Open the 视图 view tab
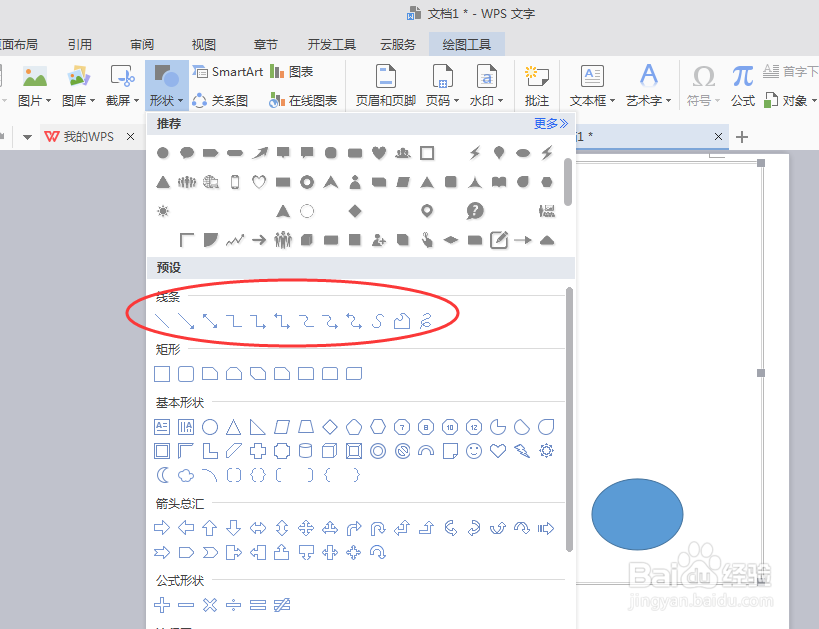Screen dimensions: 819x629 pos(204,44)
